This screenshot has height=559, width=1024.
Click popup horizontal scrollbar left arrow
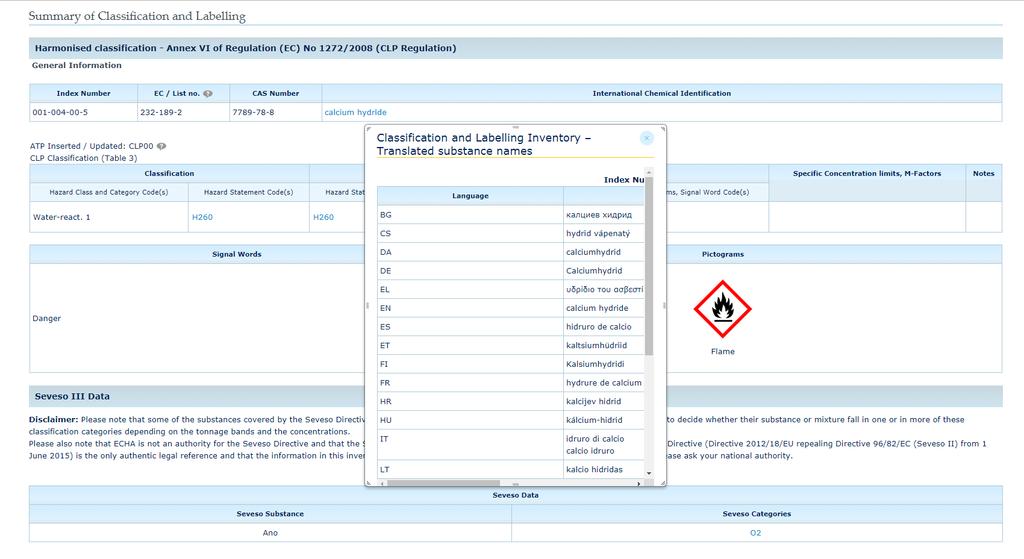tap(382, 483)
